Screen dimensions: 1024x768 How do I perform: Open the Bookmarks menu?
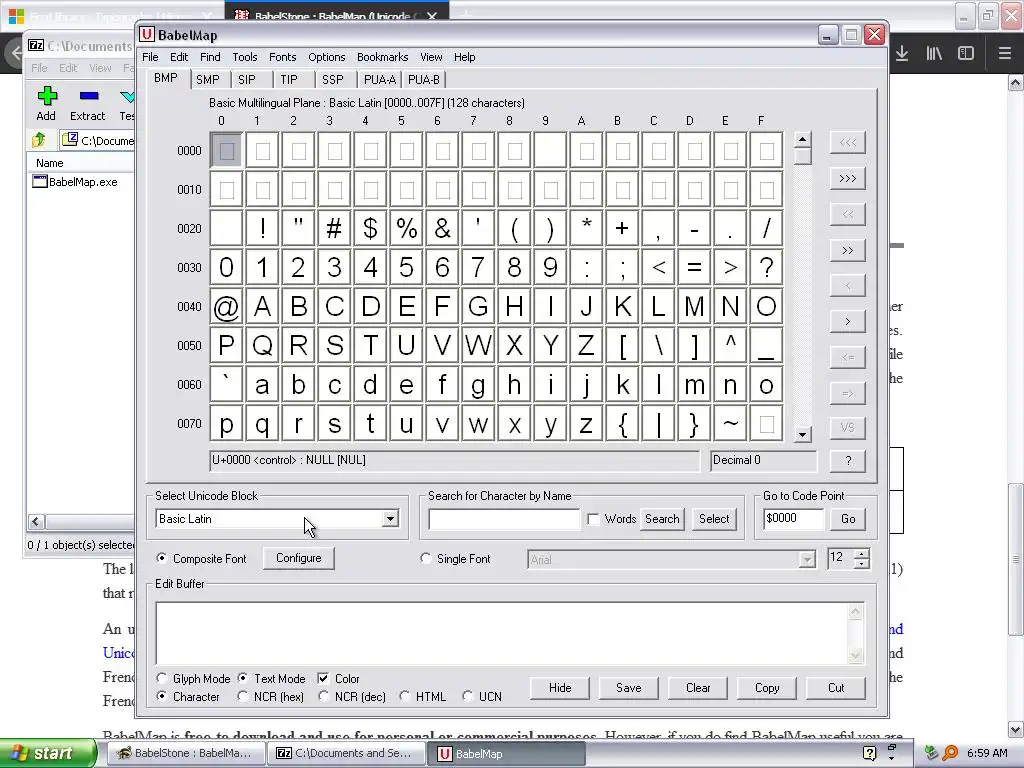tap(382, 57)
